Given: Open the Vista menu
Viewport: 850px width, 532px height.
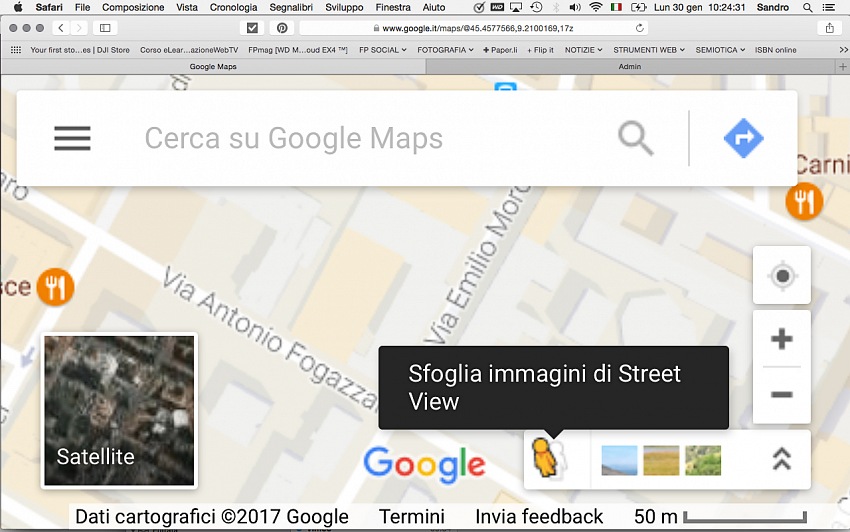Looking at the screenshot, I should pyautogui.click(x=186, y=8).
